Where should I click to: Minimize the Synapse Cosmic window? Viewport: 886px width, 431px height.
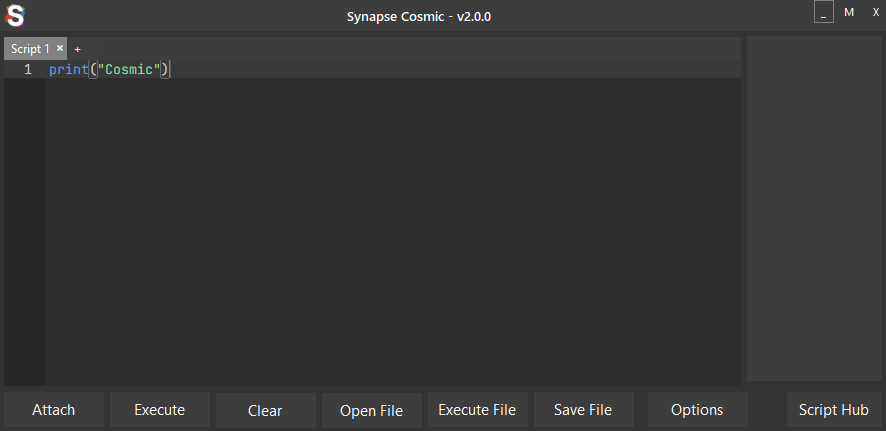[x=824, y=13]
